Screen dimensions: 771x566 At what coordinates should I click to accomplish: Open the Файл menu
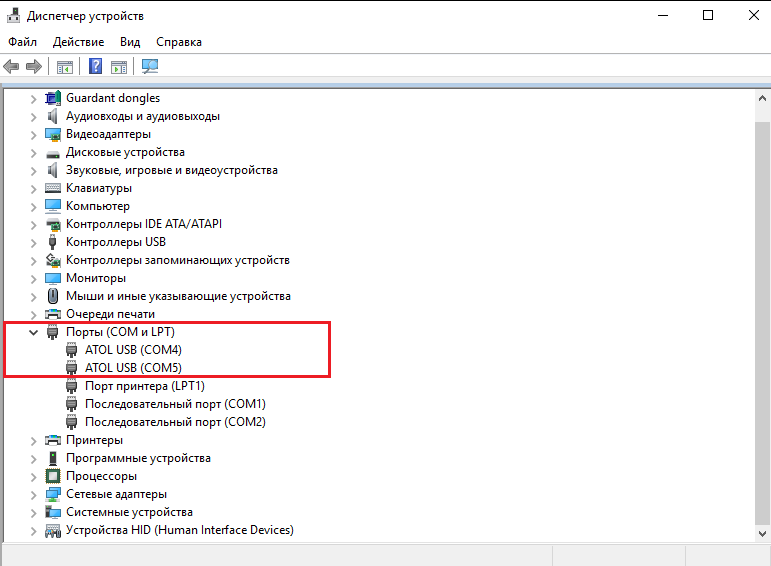pyautogui.click(x=22, y=42)
